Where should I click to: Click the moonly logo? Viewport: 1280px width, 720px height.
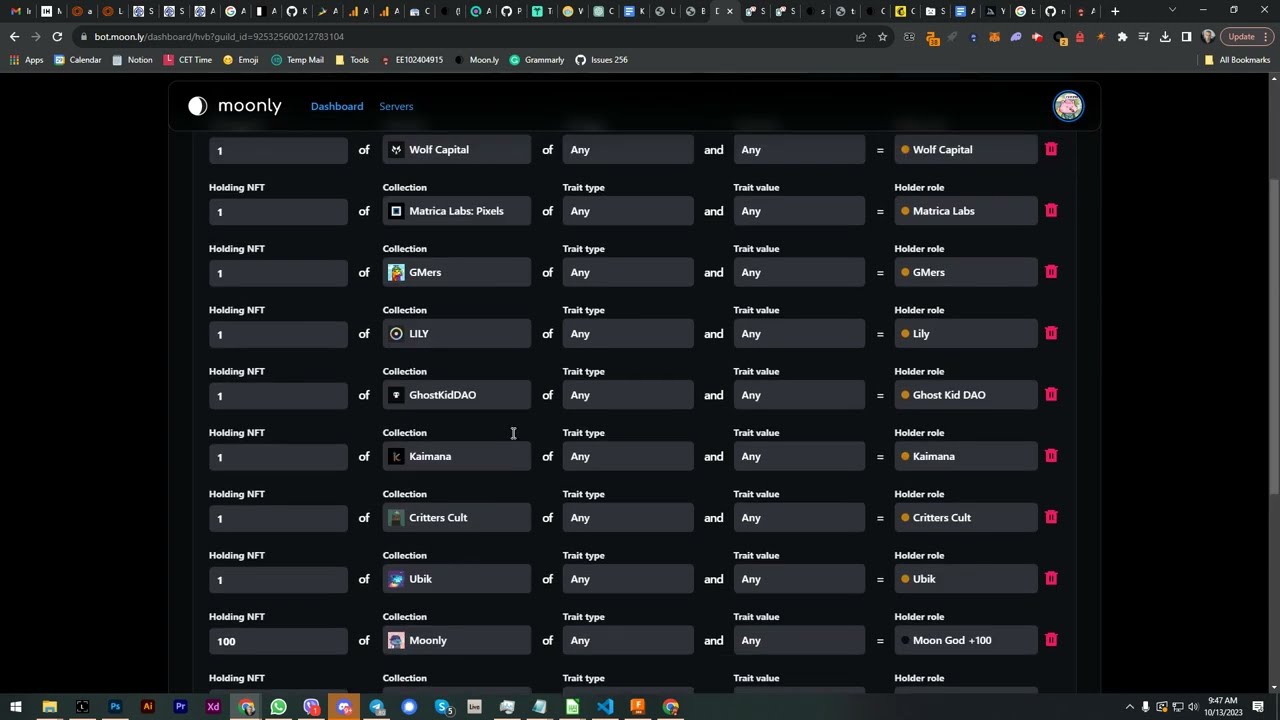click(x=235, y=106)
